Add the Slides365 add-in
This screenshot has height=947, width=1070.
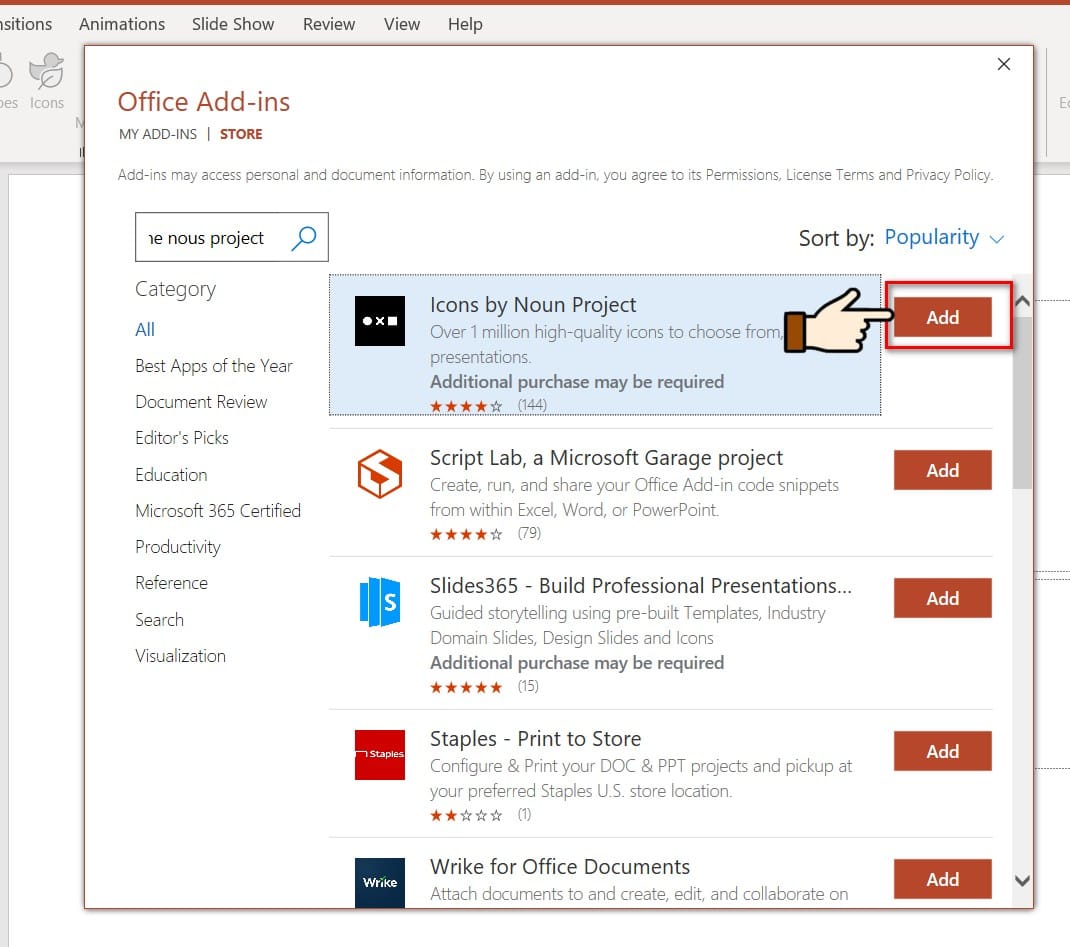(942, 598)
